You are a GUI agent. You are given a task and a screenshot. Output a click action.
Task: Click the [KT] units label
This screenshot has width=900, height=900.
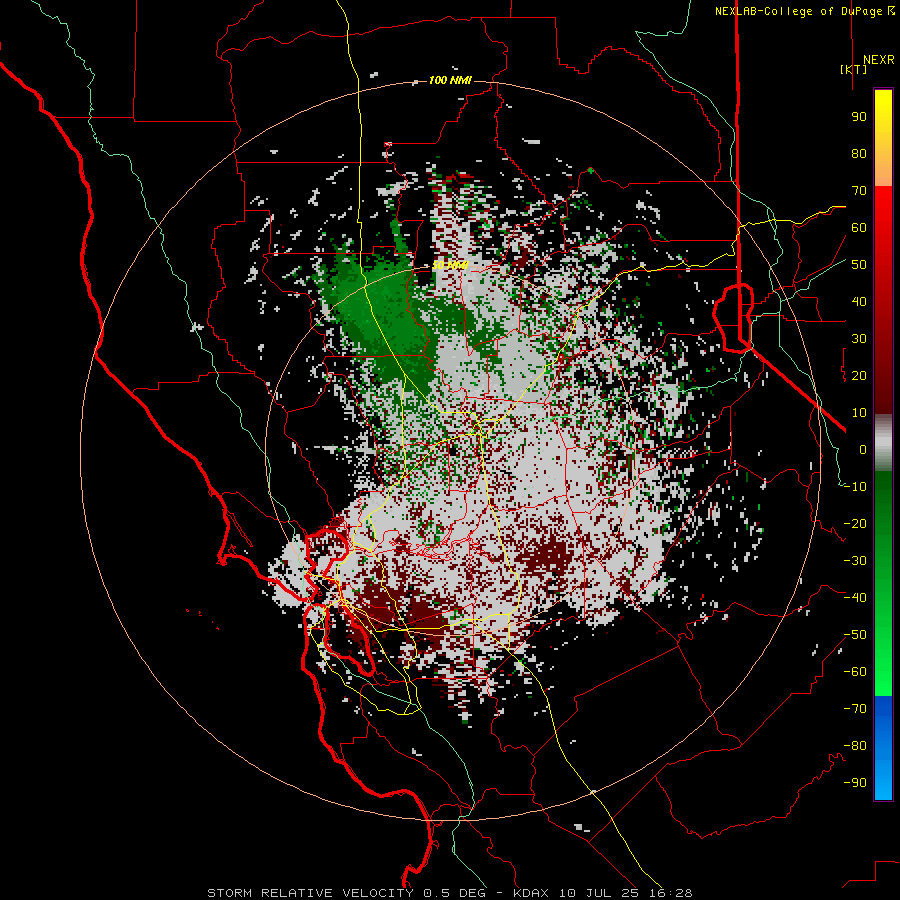(854, 69)
